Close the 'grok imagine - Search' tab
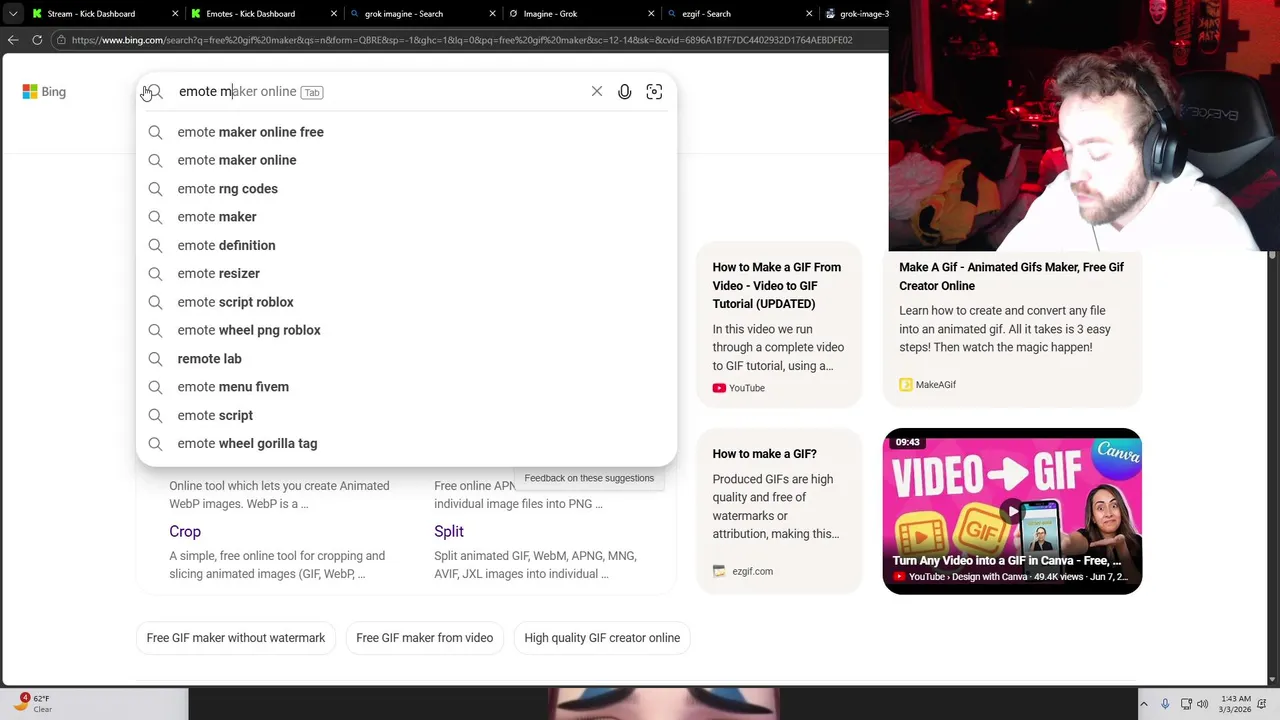Screen dimensions: 1280x720 493,14
